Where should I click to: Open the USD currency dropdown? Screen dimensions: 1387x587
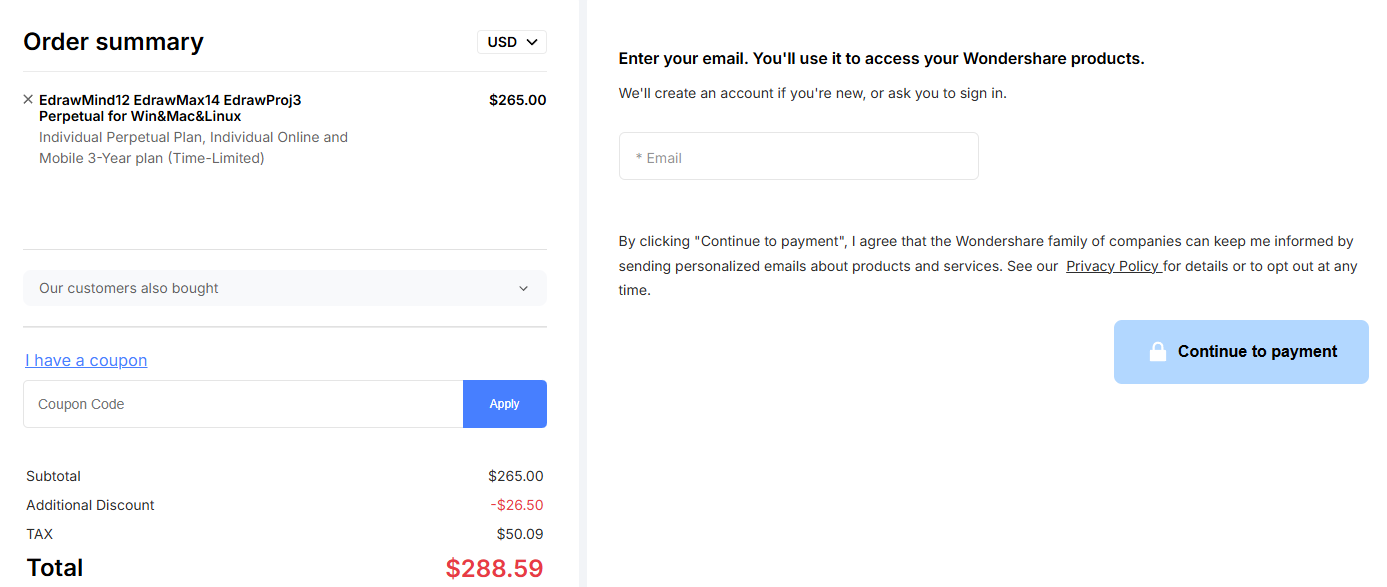[x=512, y=42]
